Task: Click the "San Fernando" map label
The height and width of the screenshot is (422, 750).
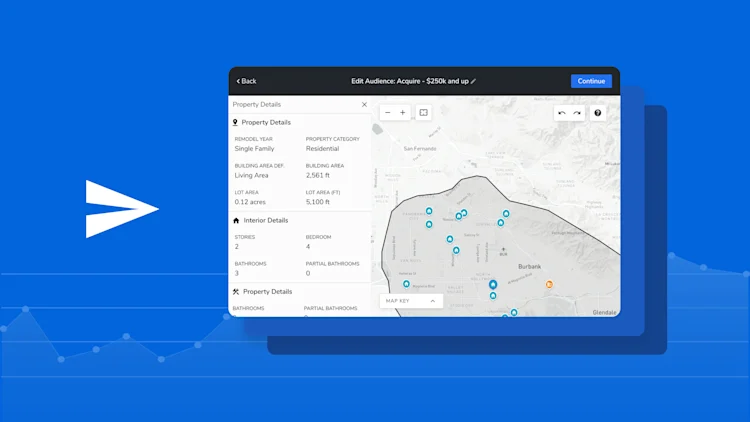Action: 420,149
